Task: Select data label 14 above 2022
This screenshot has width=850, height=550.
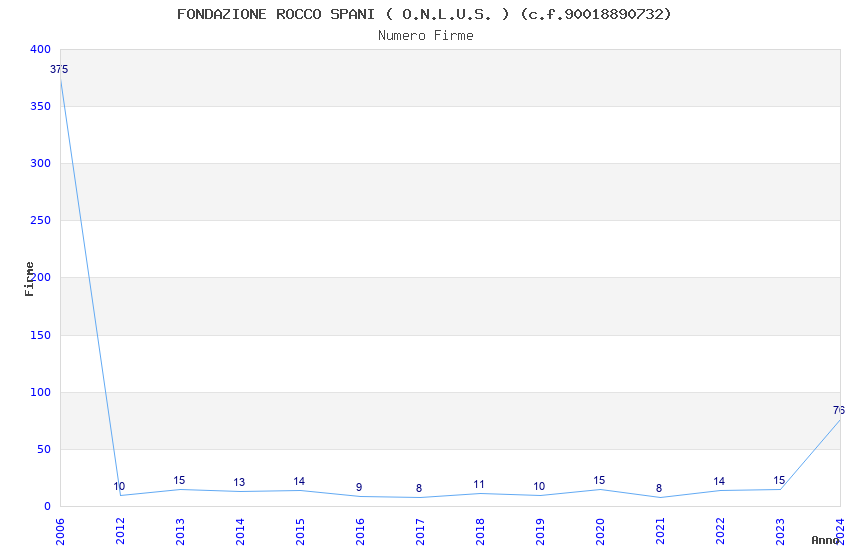Action: (x=719, y=481)
